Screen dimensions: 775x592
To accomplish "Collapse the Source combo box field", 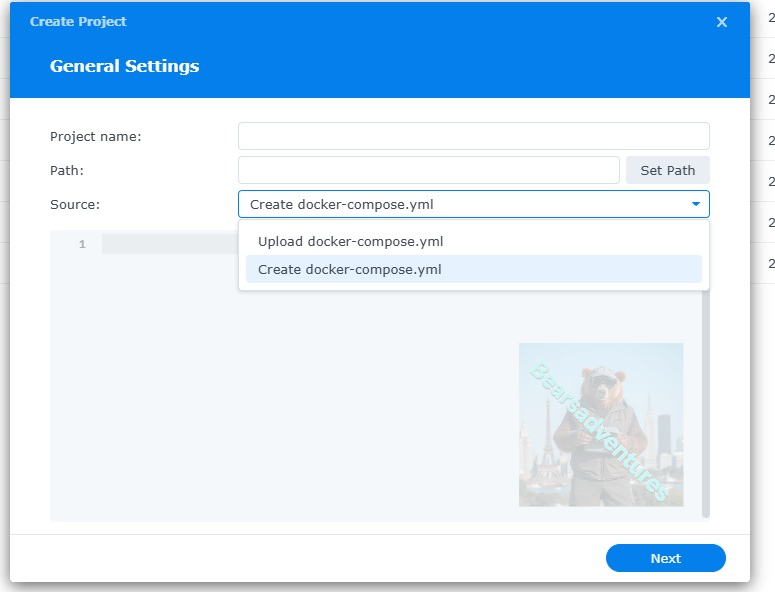I will [x=460, y=204].
